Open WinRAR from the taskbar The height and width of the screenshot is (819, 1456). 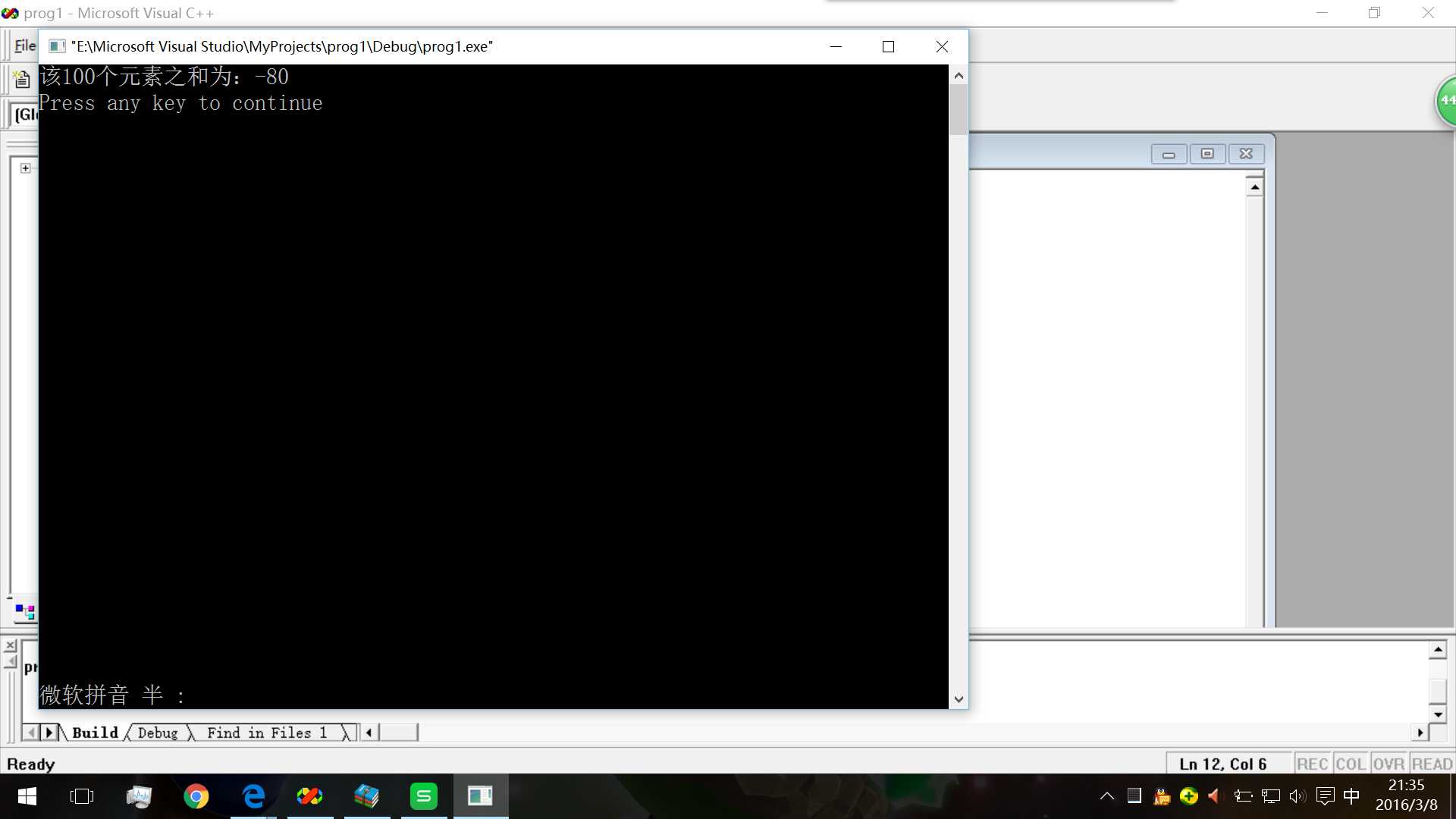click(366, 796)
